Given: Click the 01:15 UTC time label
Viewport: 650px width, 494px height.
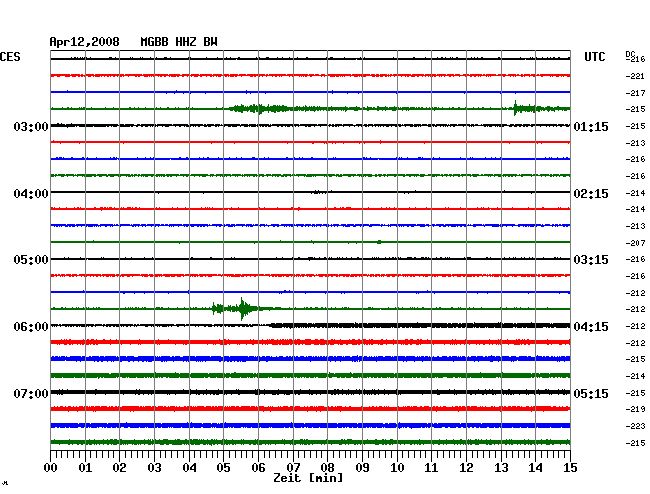Looking at the screenshot, I should tap(591, 126).
